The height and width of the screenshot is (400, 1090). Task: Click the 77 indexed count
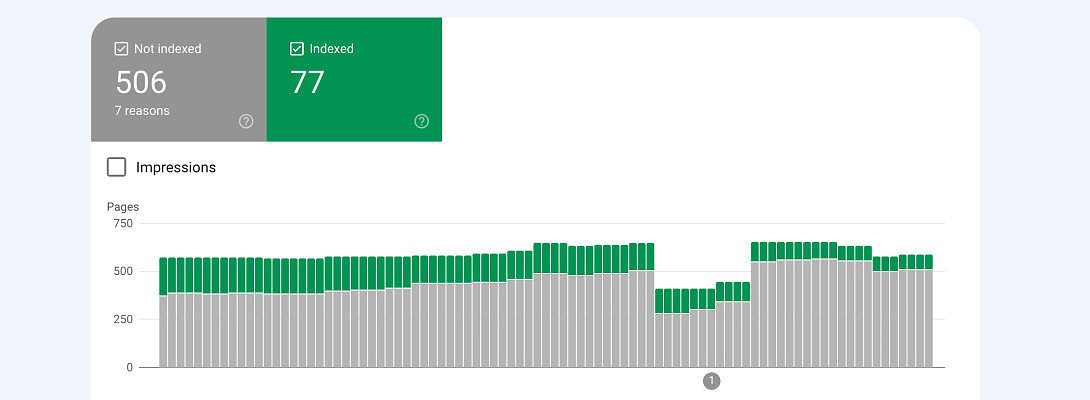pos(307,82)
